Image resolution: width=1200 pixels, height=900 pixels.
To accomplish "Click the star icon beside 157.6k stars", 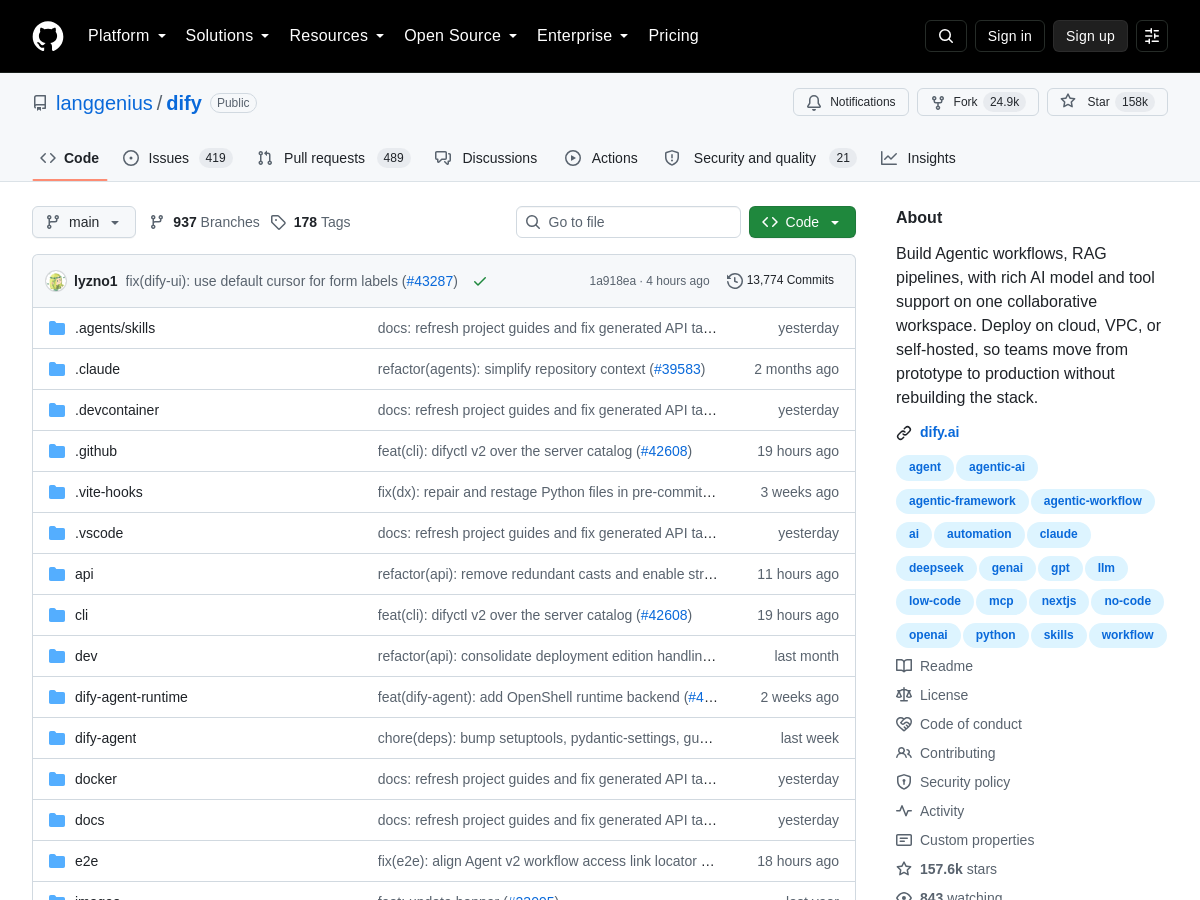I will coord(904,869).
